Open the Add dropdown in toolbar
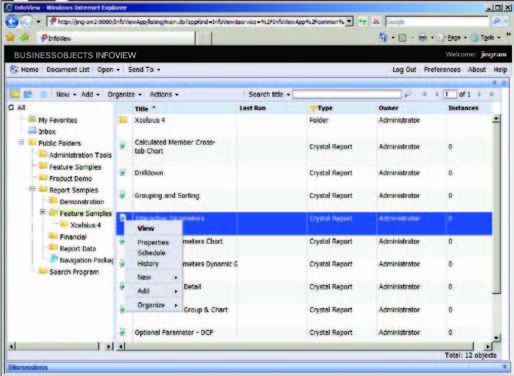The width and height of the screenshot is (514, 376). [x=90, y=95]
